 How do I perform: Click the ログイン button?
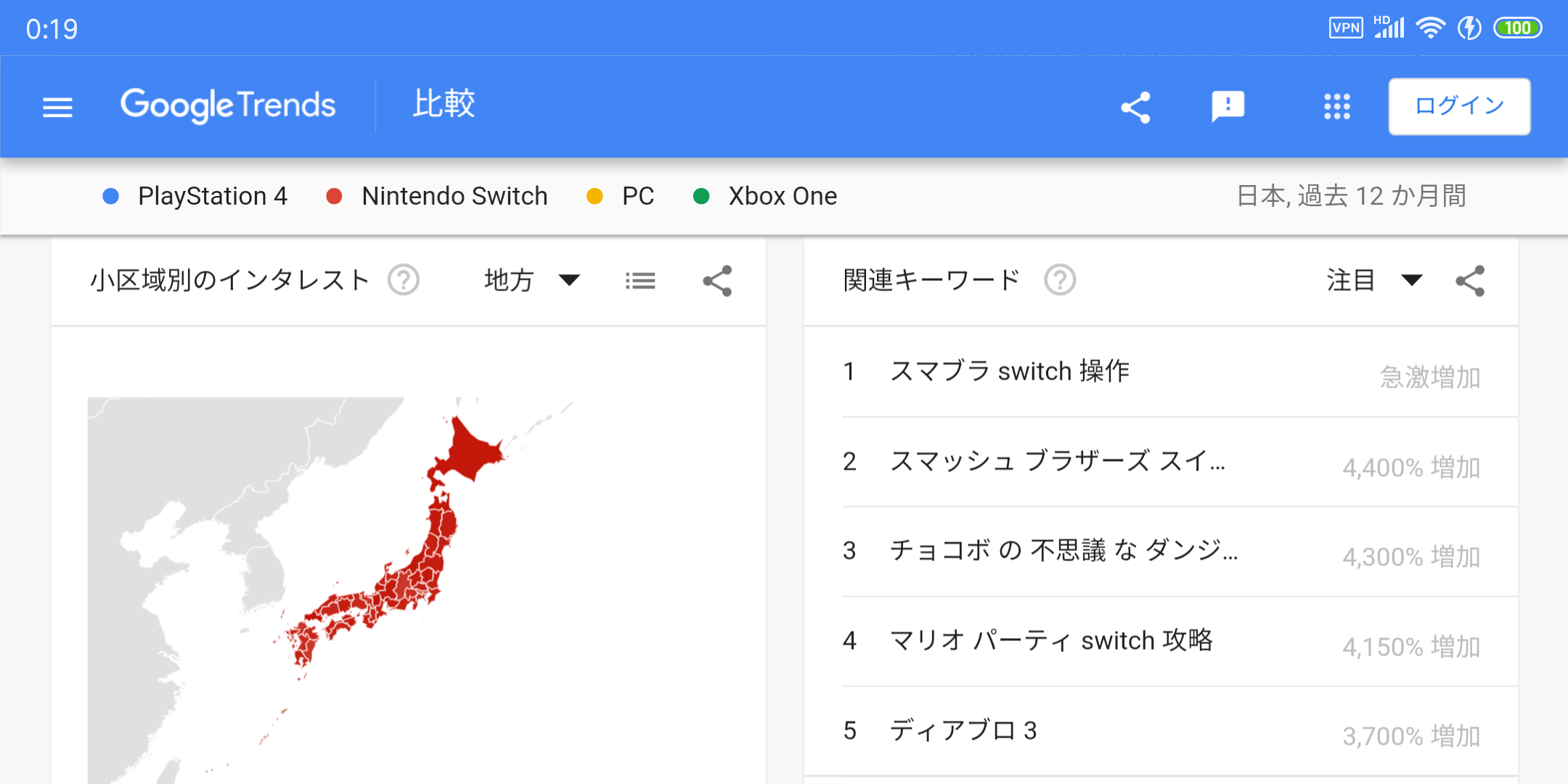[1459, 107]
